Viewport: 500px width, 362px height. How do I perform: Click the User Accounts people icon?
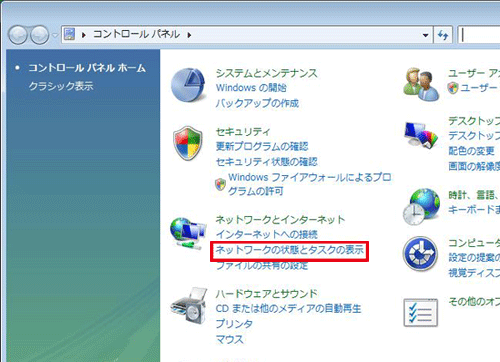coord(421,84)
